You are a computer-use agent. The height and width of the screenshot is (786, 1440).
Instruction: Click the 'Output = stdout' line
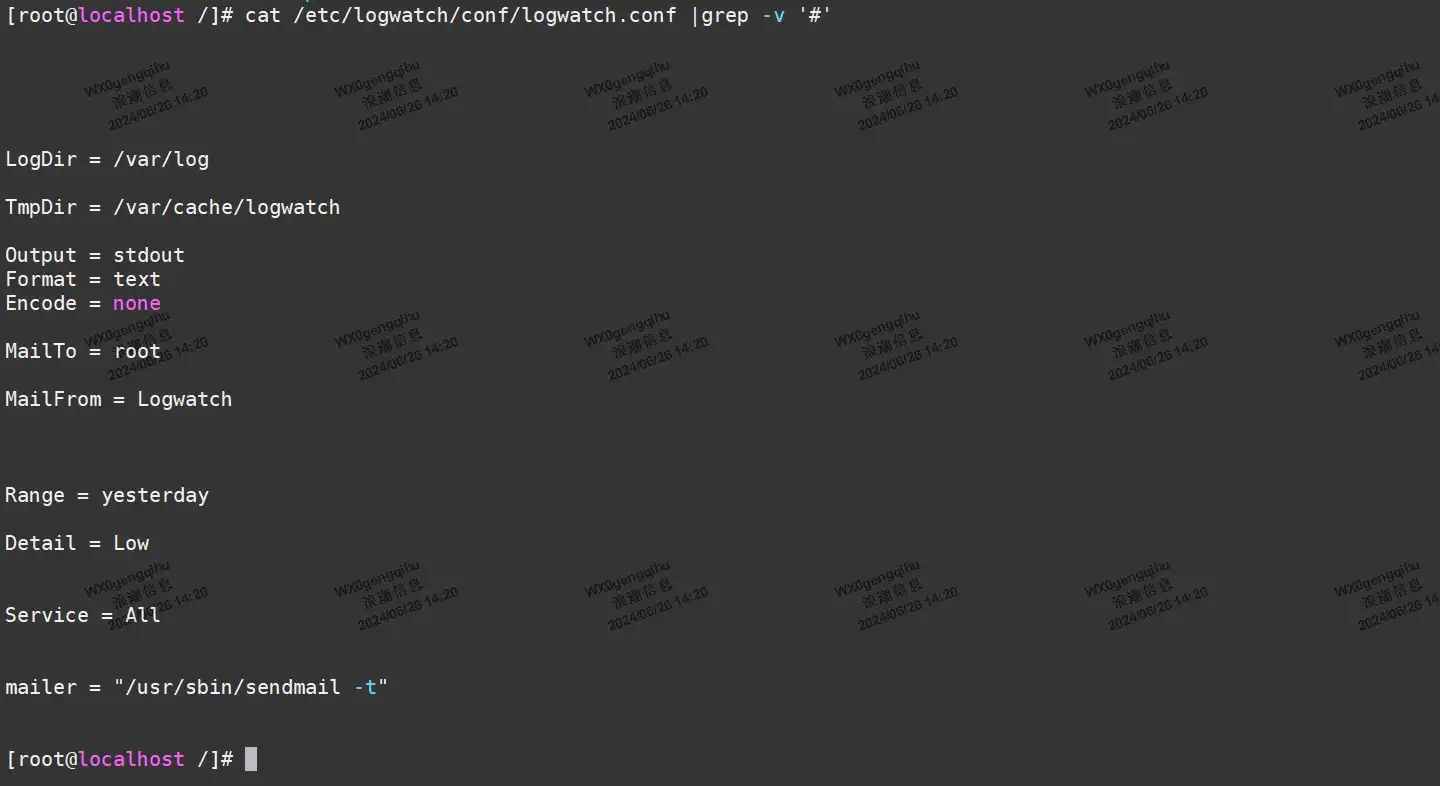click(95, 255)
